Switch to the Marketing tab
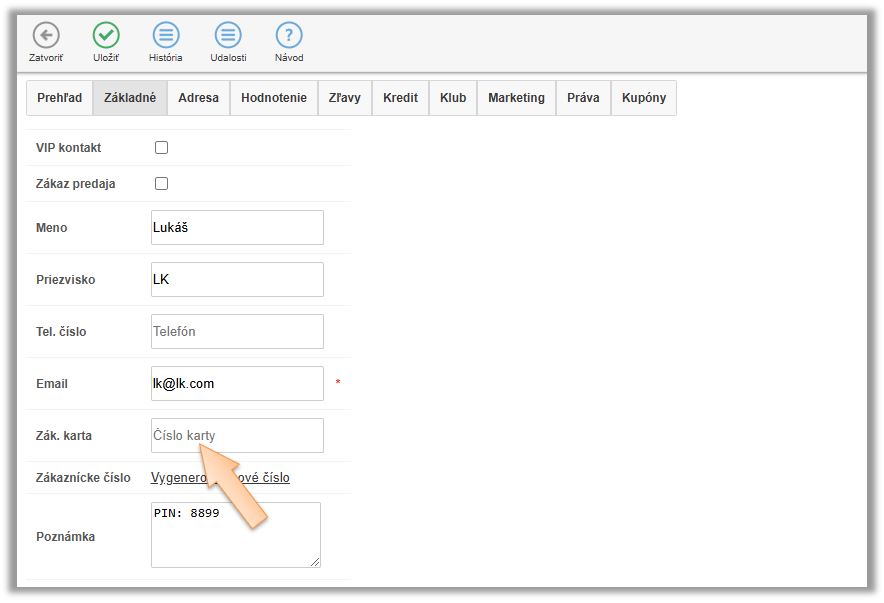The width and height of the screenshot is (884, 603). coord(516,98)
